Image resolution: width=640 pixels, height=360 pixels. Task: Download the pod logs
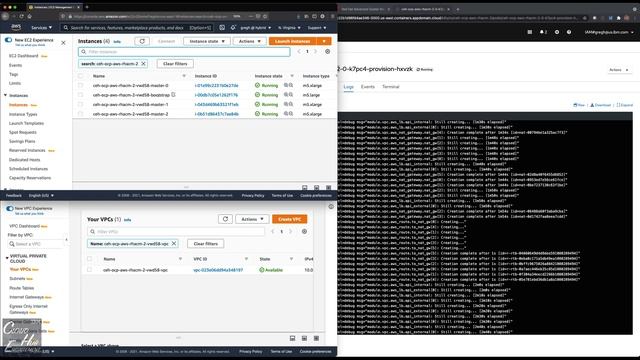click(x=600, y=105)
